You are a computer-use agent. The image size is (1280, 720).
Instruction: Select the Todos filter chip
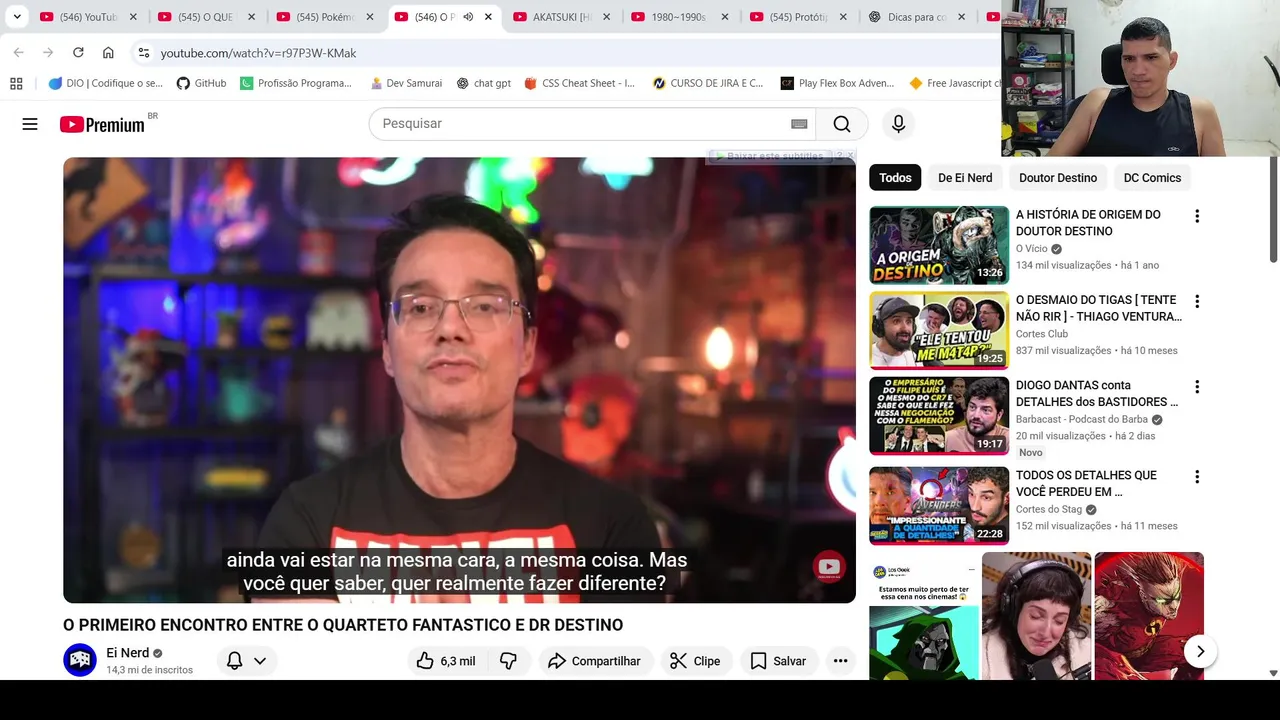pyautogui.click(x=895, y=178)
